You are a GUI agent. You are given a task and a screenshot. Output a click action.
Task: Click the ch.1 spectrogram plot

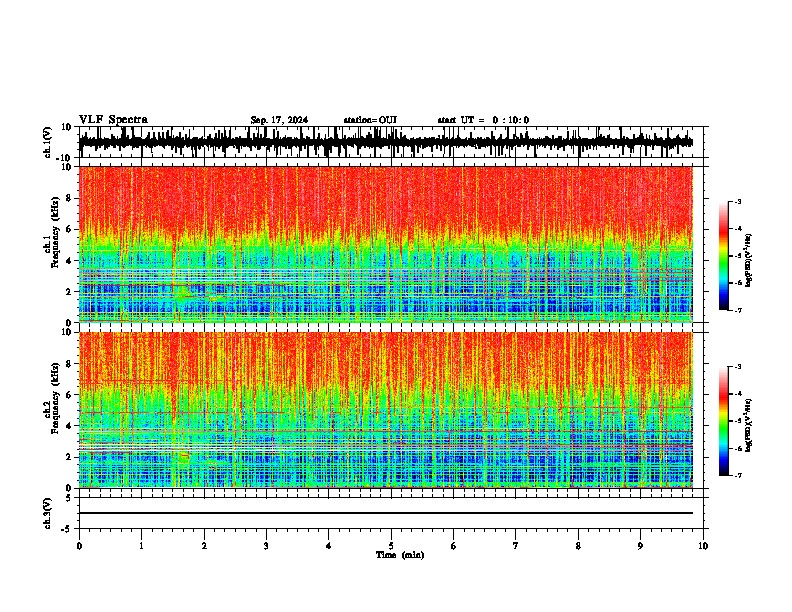tap(386, 244)
